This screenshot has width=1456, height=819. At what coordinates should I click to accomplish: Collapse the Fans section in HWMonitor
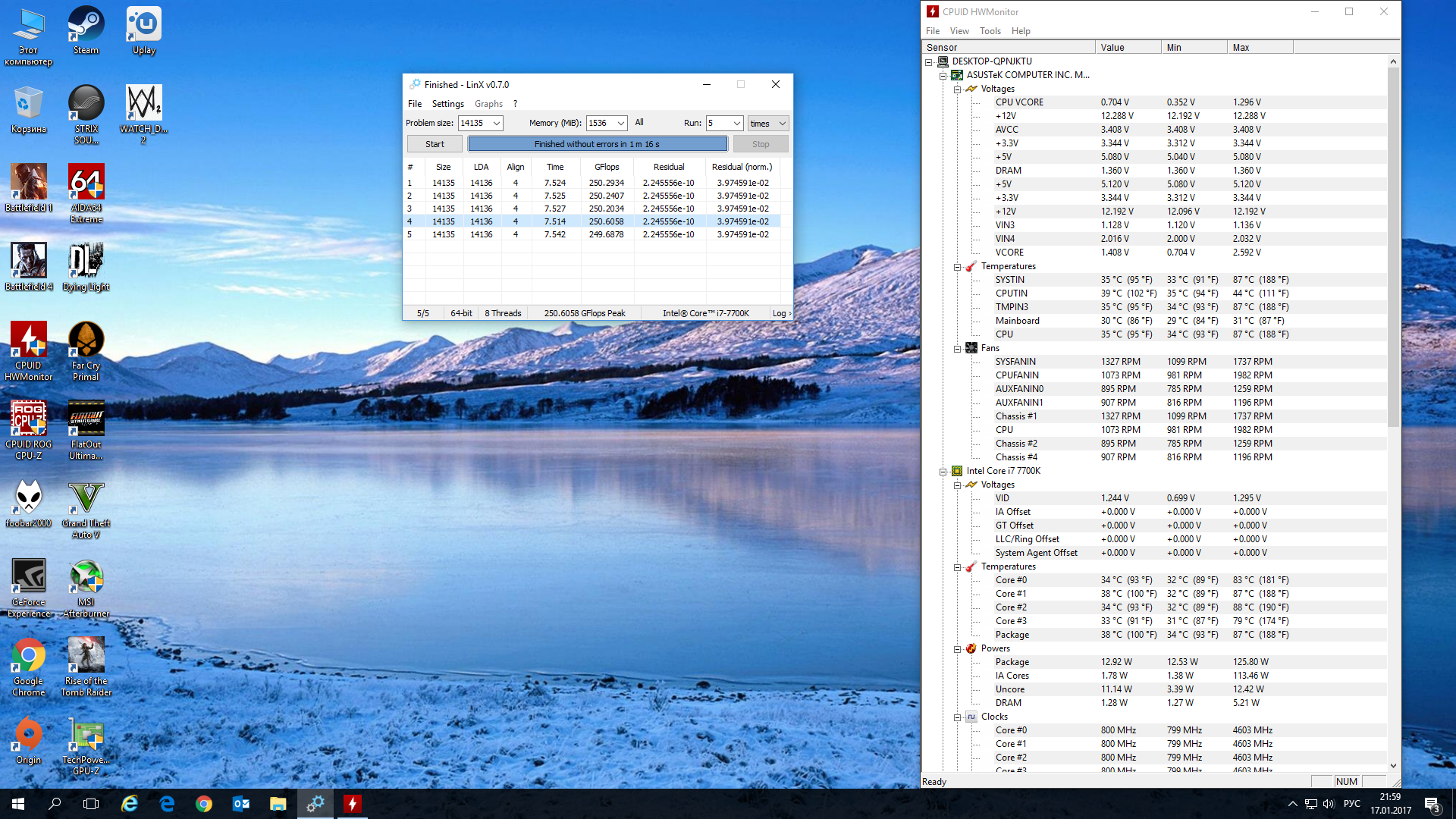point(958,349)
